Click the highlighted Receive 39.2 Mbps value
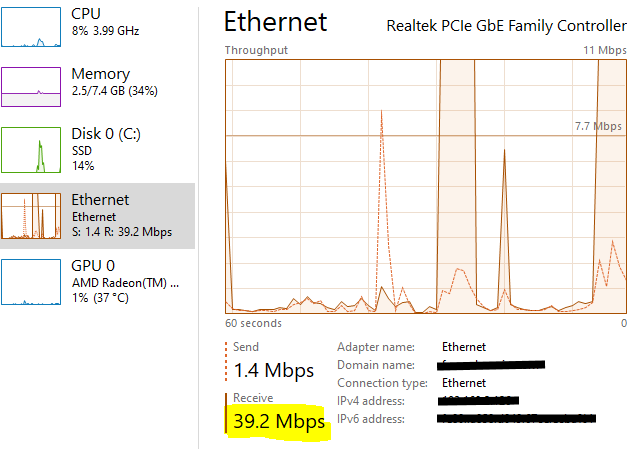 coord(279,423)
